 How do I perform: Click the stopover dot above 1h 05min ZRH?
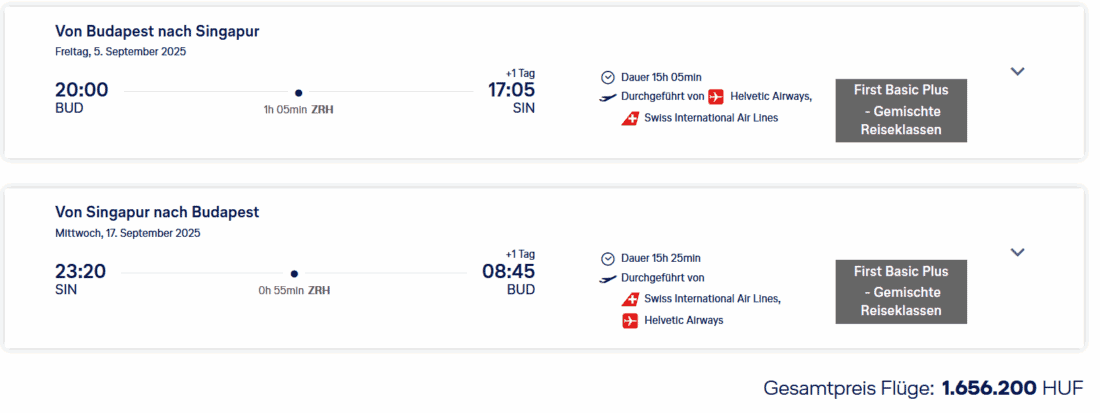coord(298,92)
